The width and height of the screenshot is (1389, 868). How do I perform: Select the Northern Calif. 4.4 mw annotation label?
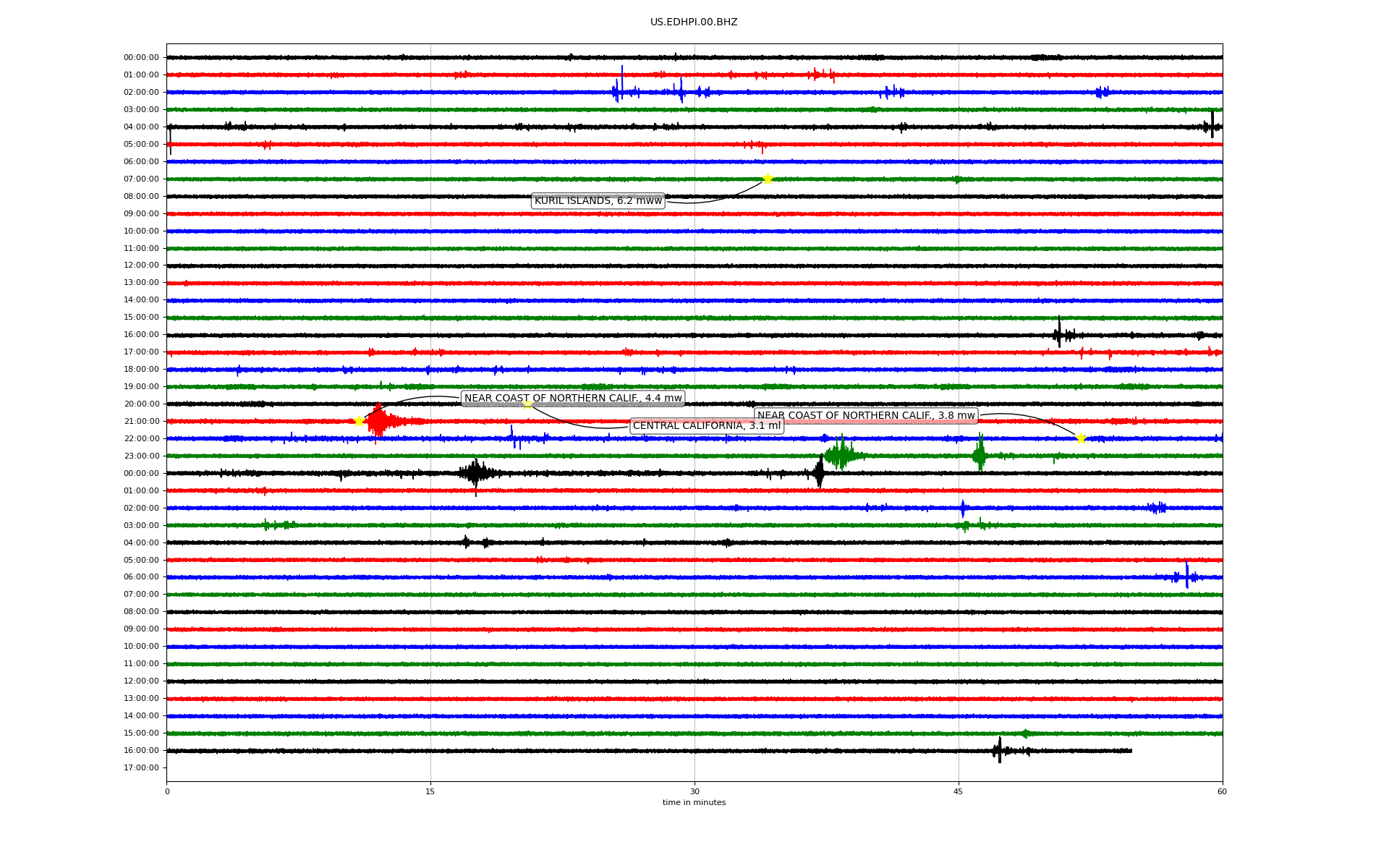[573, 398]
